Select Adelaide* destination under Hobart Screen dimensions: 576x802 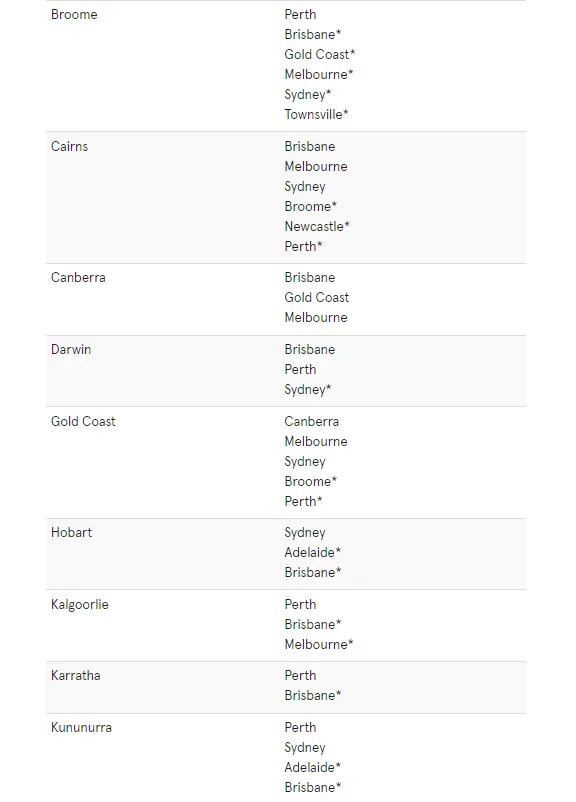[x=313, y=552]
